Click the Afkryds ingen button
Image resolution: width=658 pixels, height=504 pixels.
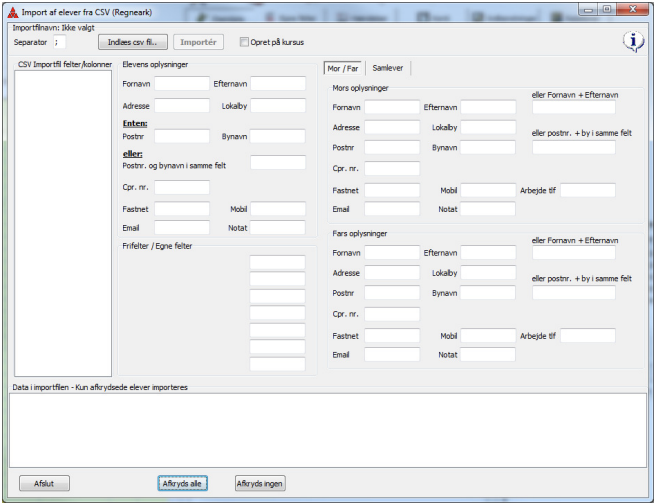[260, 483]
